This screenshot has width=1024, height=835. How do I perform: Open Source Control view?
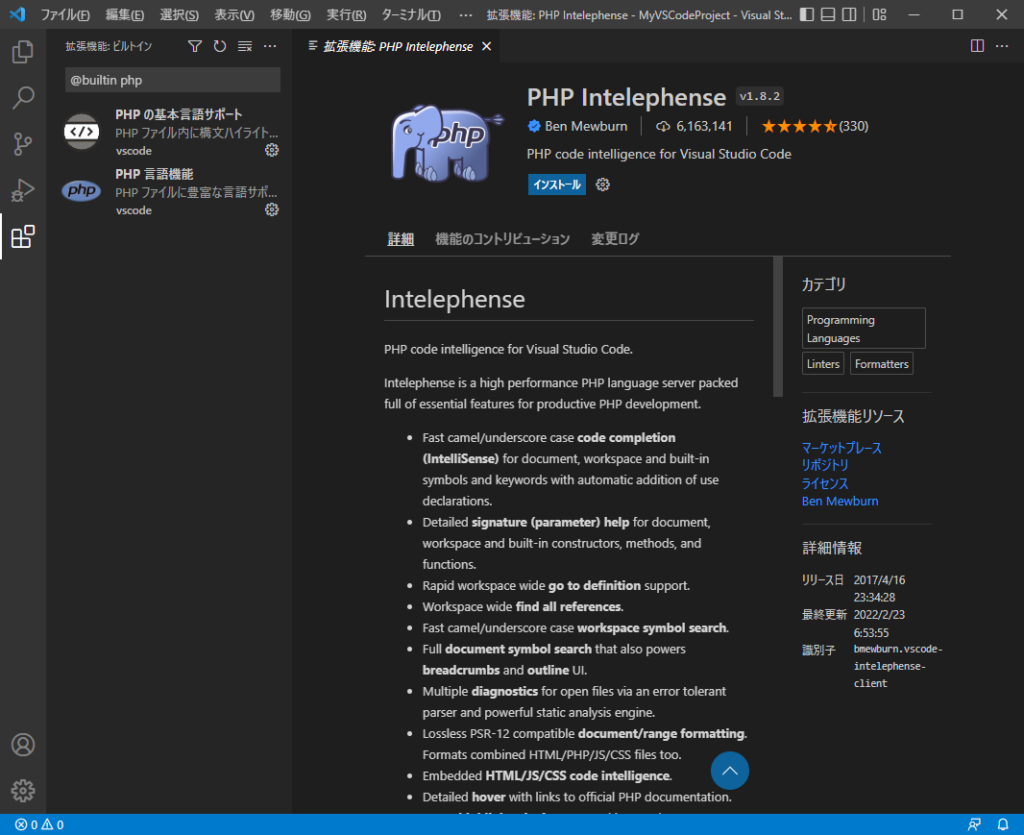(23, 144)
